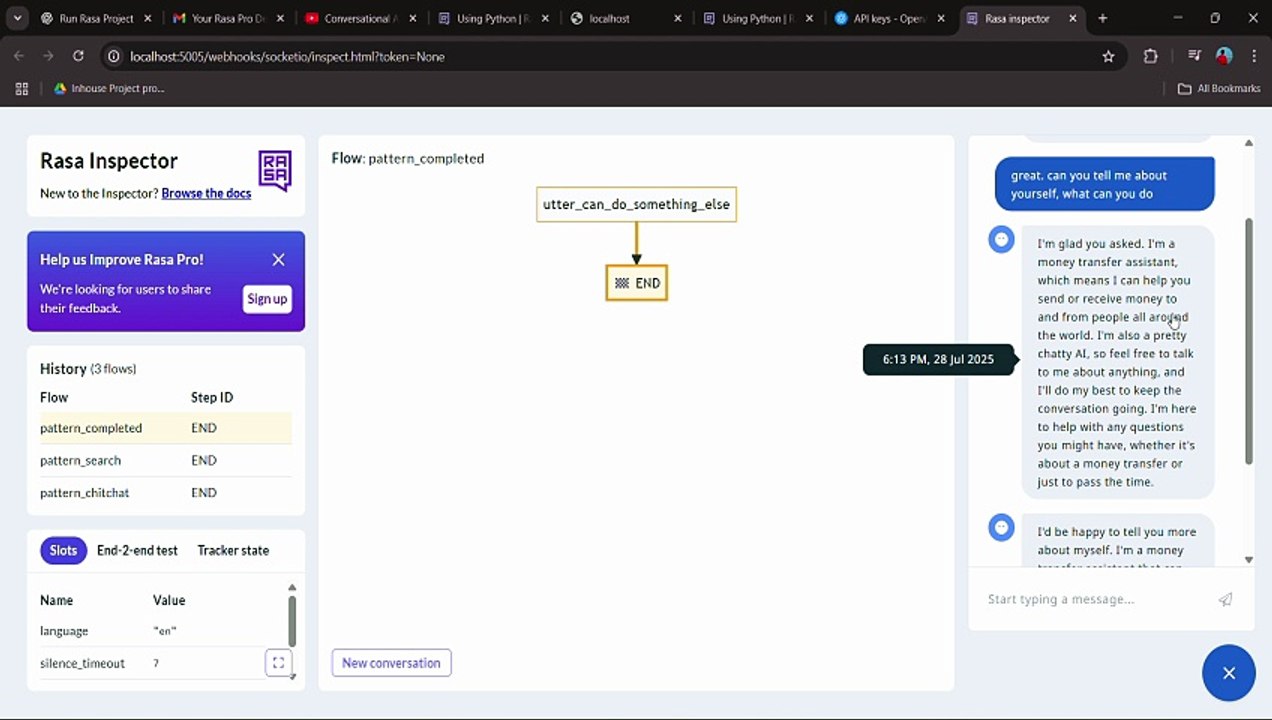Click the slots list scroll-up arrow
Image resolution: width=1272 pixels, height=720 pixels.
click(292, 588)
